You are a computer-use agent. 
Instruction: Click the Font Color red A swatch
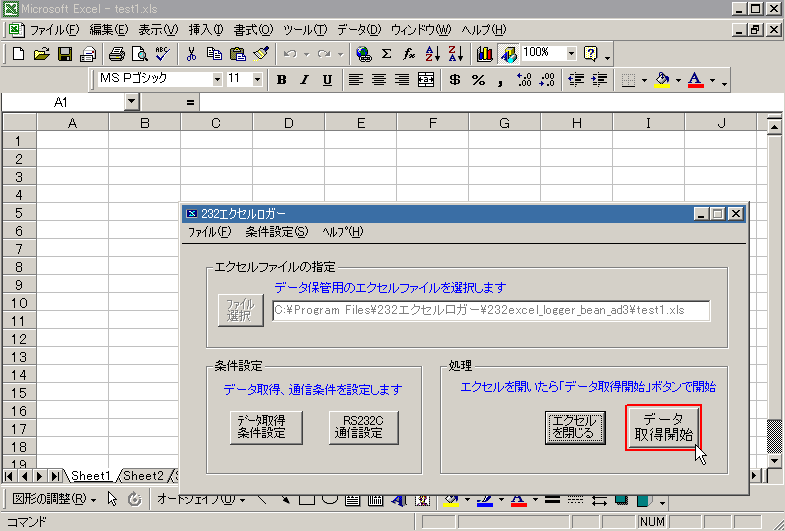696,80
